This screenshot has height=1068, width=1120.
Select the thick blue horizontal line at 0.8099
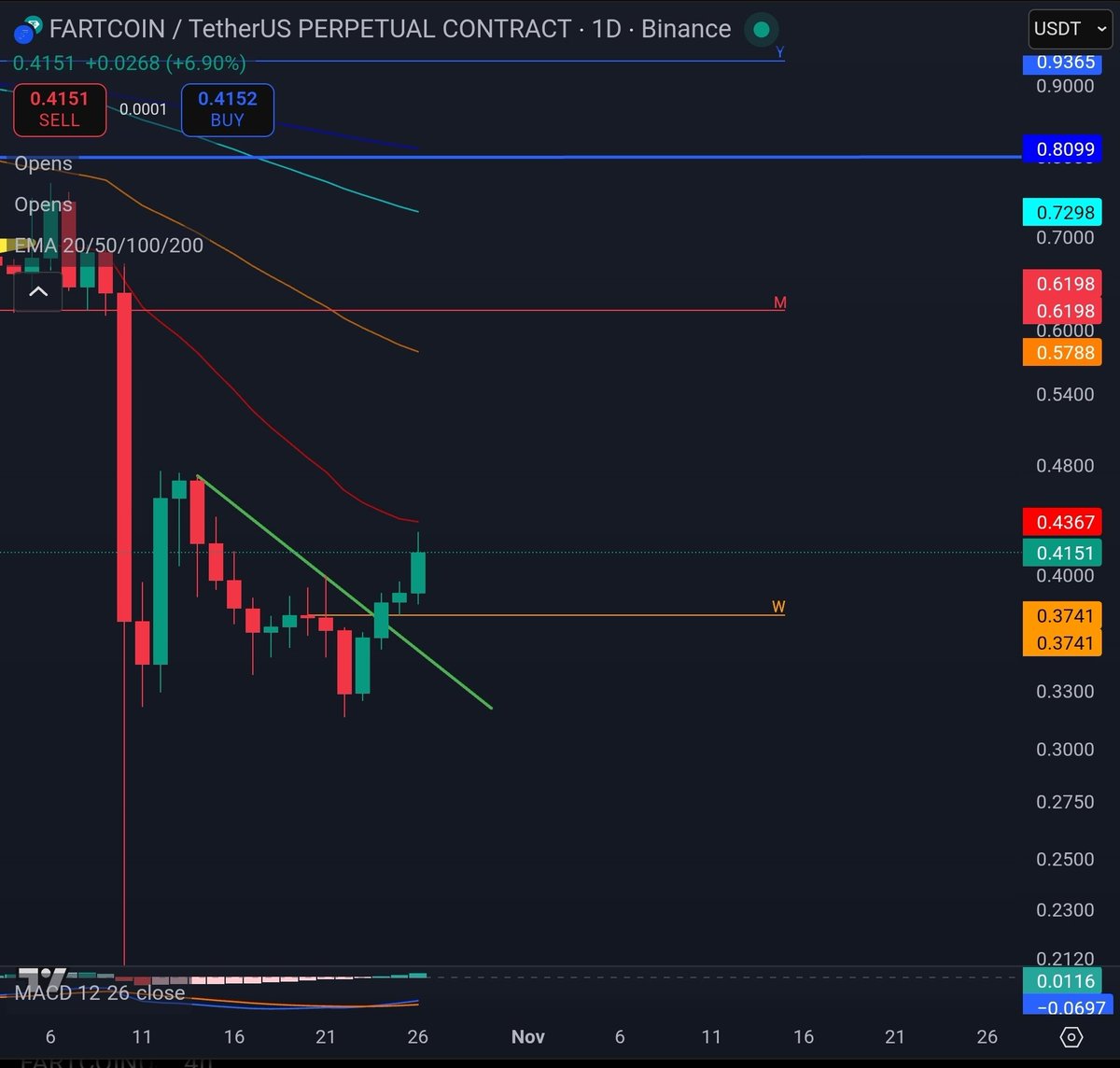[511, 157]
